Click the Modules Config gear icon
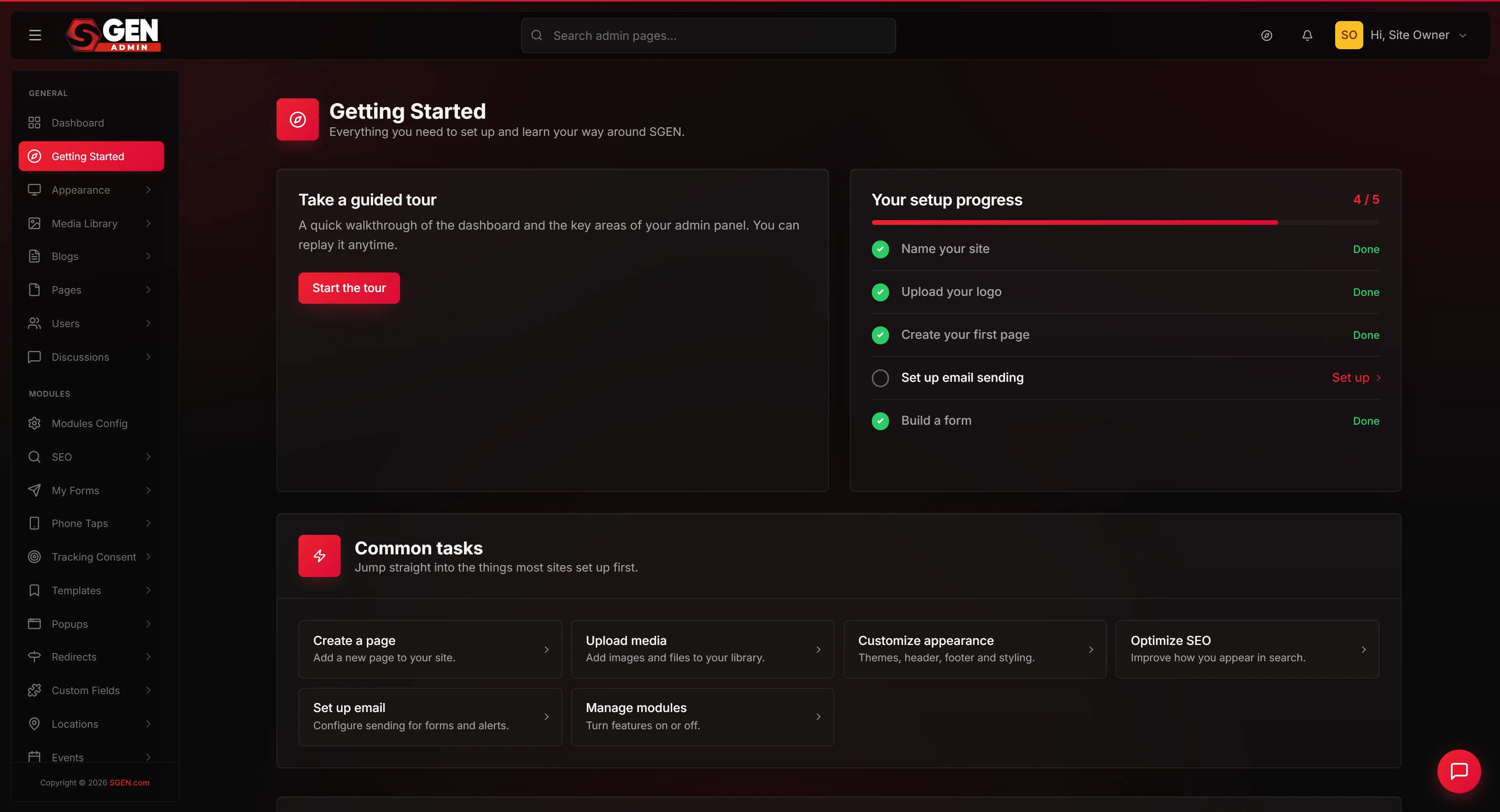The width and height of the screenshot is (1500, 812). pos(34,423)
